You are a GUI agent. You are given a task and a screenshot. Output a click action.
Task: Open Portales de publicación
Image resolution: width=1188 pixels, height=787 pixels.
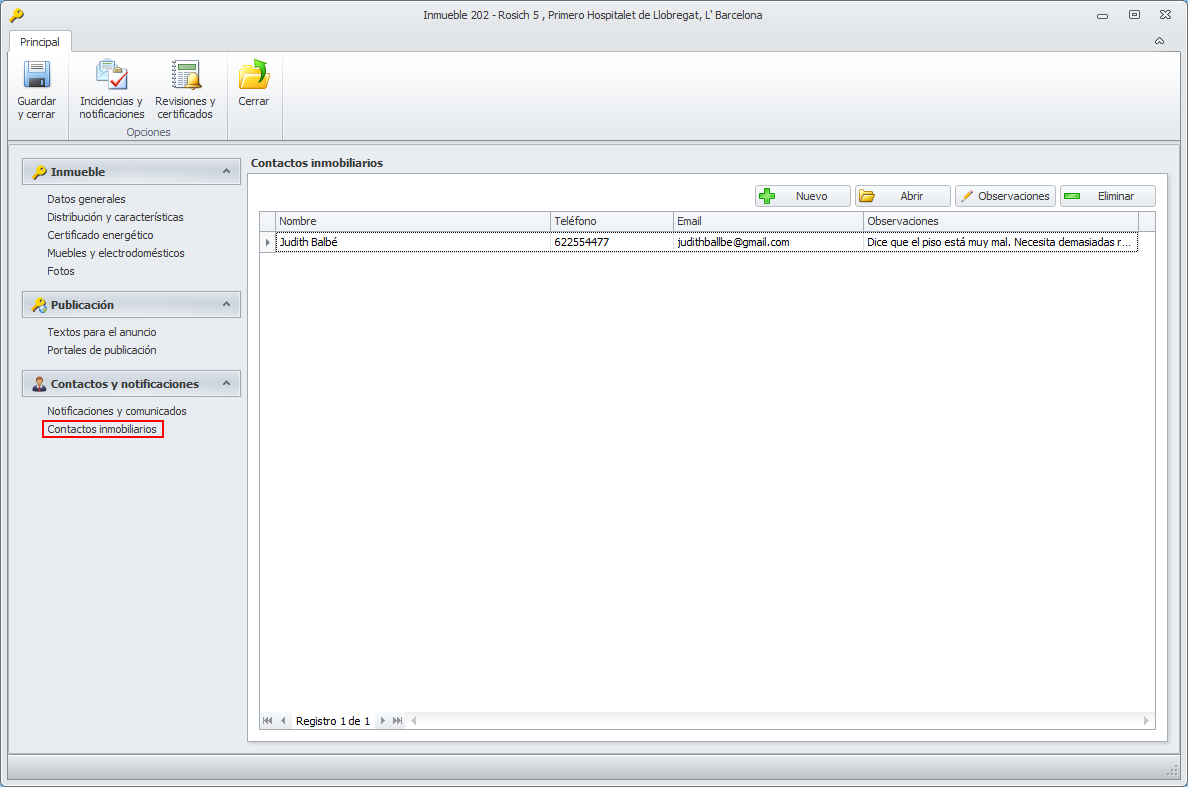(102, 351)
